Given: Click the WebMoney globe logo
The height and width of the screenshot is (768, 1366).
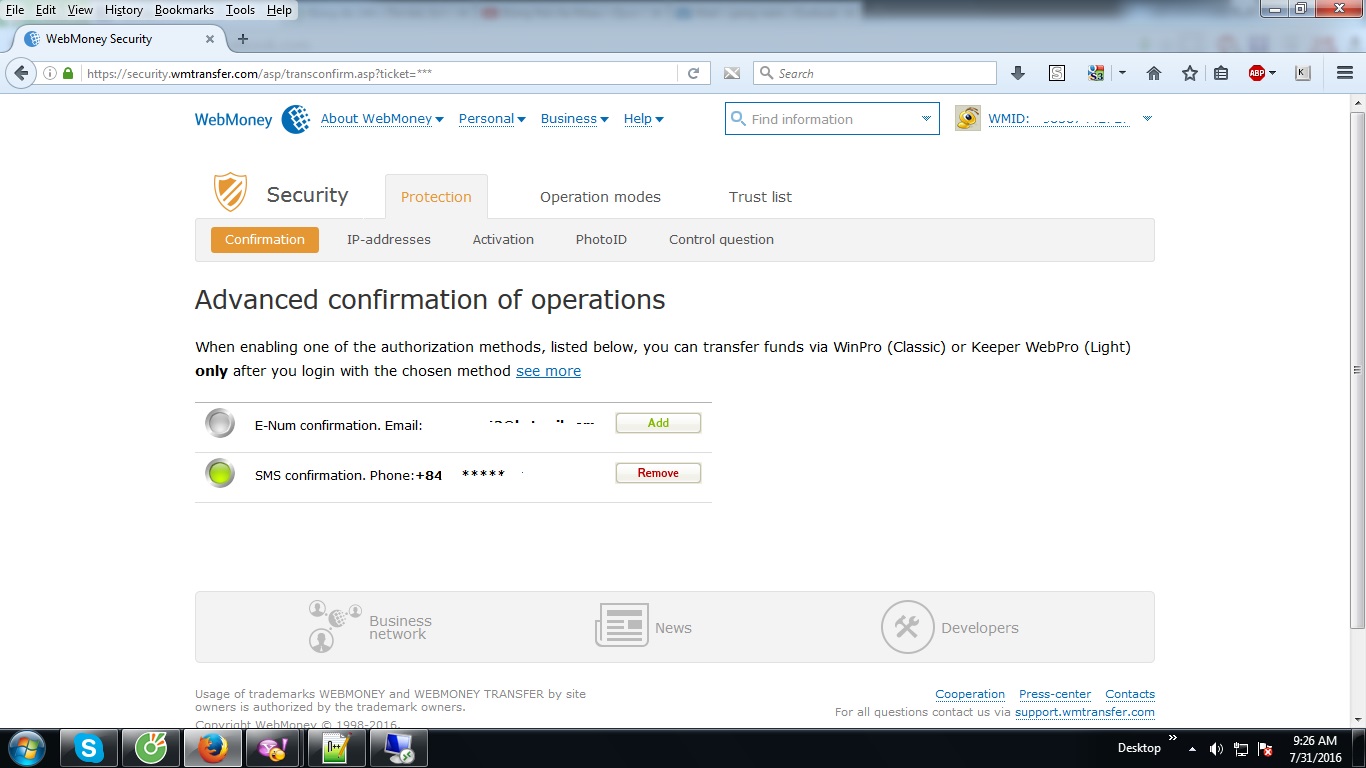Looking at the screenshot, I should point(295,119).
